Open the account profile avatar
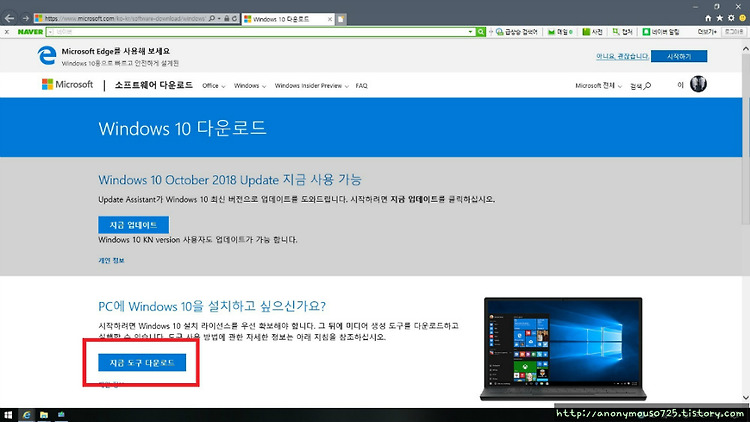Screen dimensions: 750x422 tap(698, 84)
